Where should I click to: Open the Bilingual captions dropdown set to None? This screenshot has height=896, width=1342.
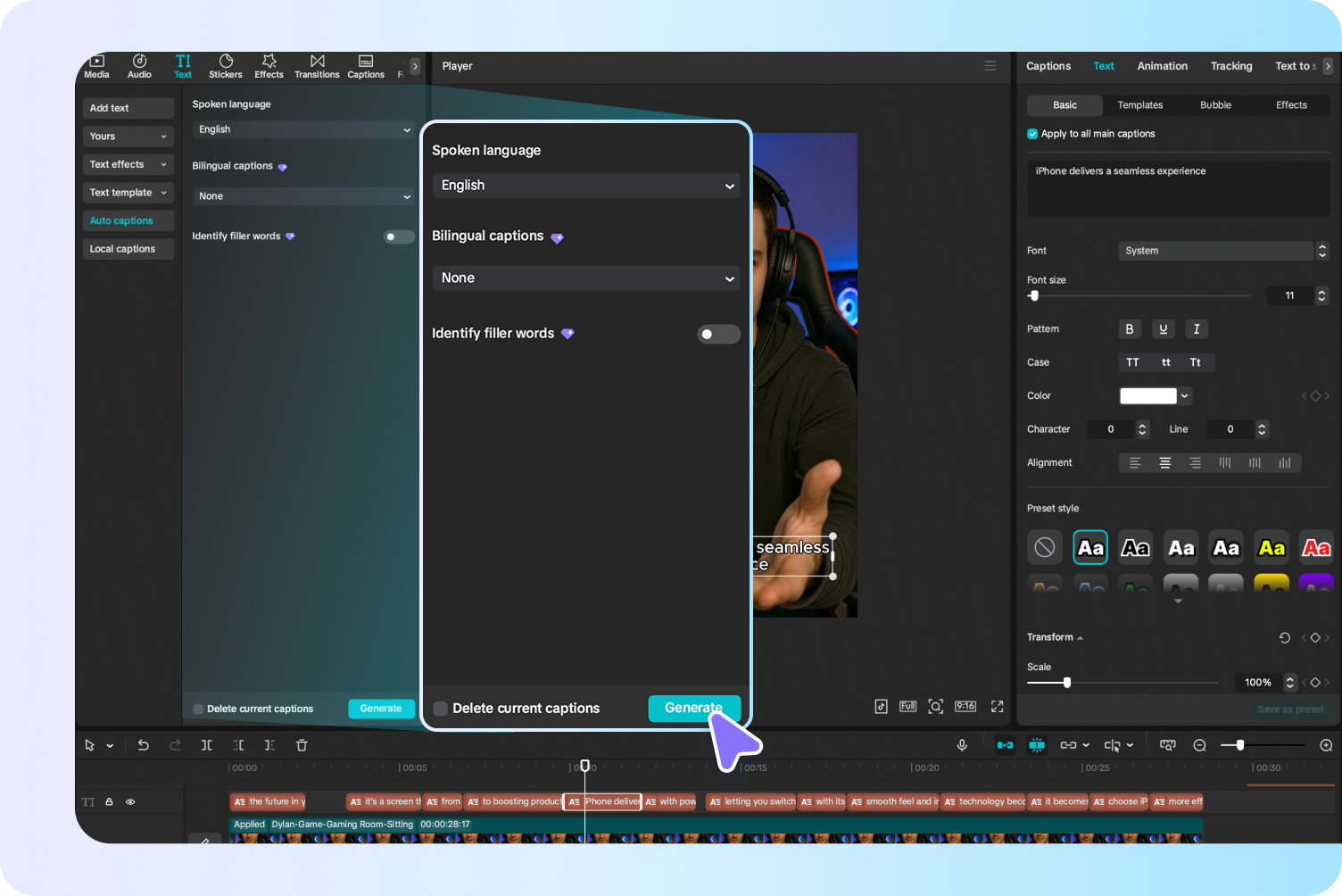(x=585, y=278)
